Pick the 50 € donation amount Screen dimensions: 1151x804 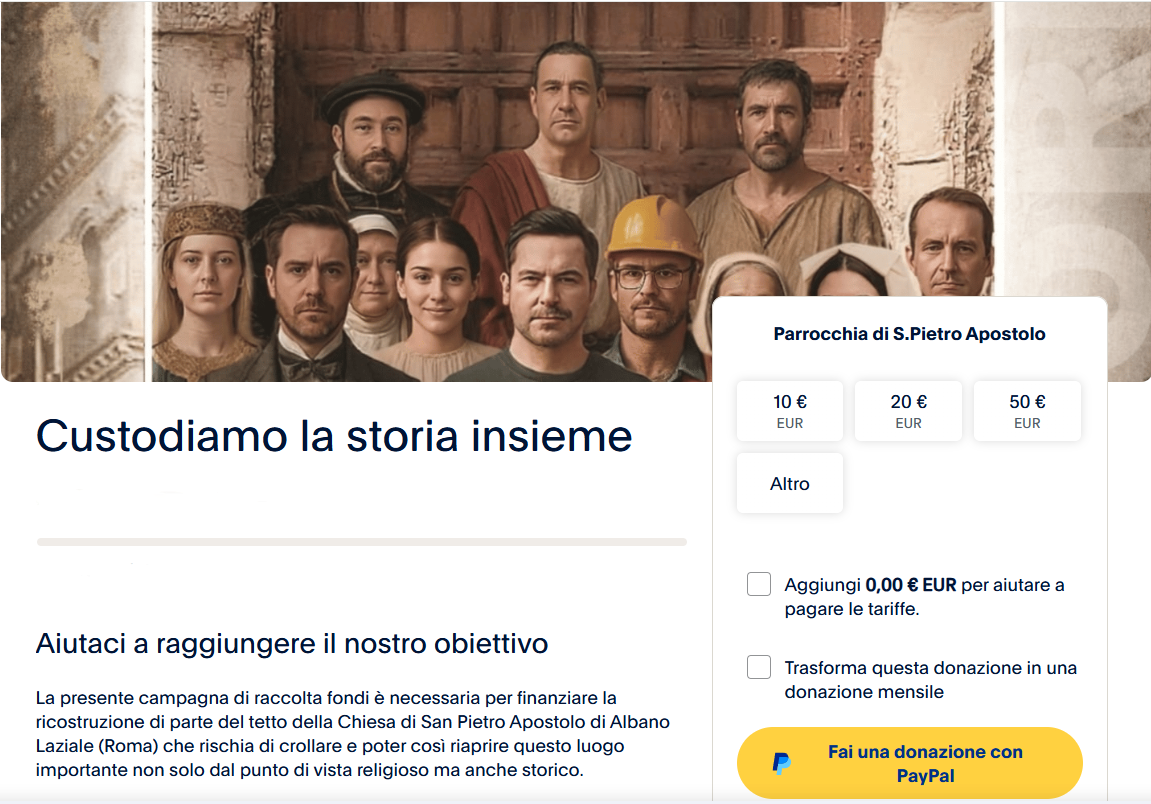click(x=1027, y=411)
